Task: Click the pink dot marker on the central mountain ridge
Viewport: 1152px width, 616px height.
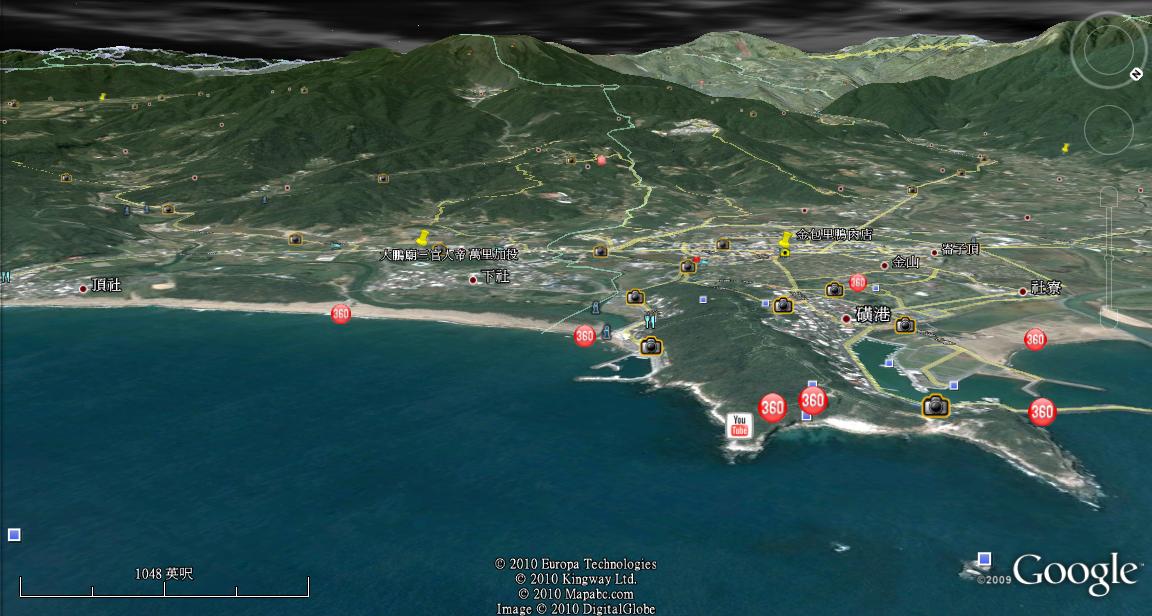Action: (x=601, y=160)
